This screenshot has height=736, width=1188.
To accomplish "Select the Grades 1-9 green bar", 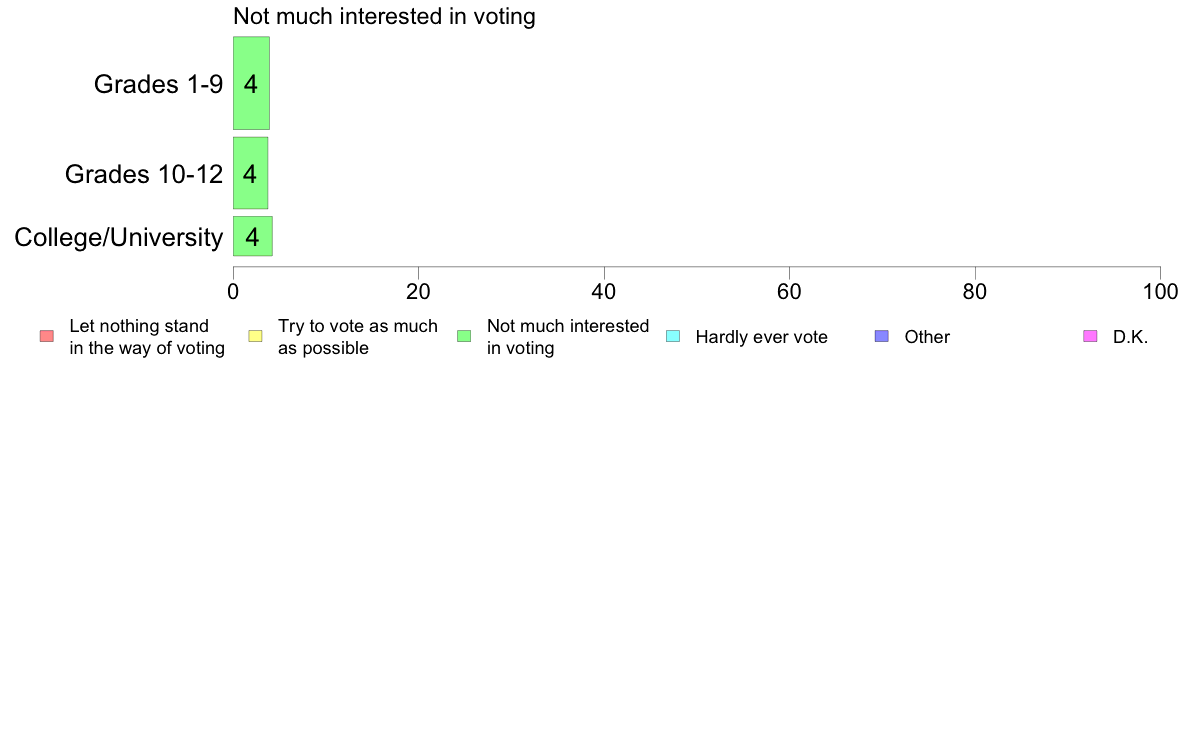I will point(252,83).
